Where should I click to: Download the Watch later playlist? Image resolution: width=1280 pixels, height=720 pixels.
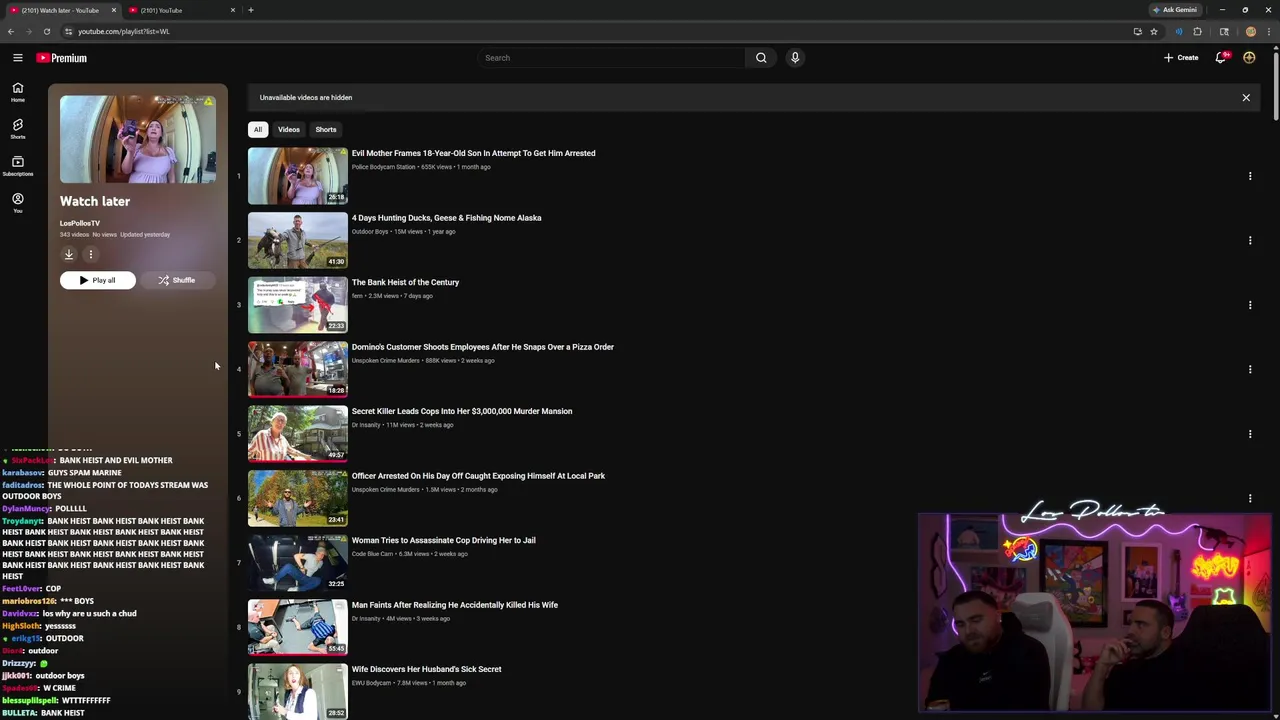click(69, 254)
